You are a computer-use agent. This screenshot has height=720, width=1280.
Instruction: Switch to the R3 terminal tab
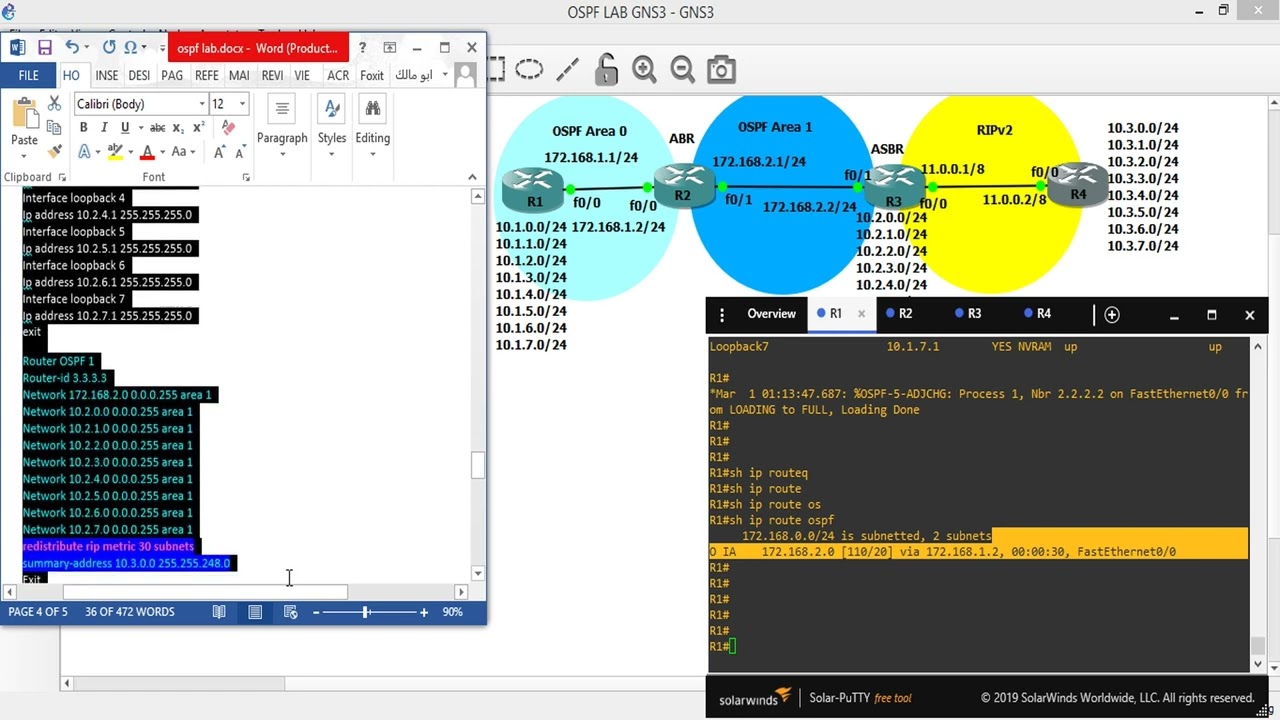point(967,314)
